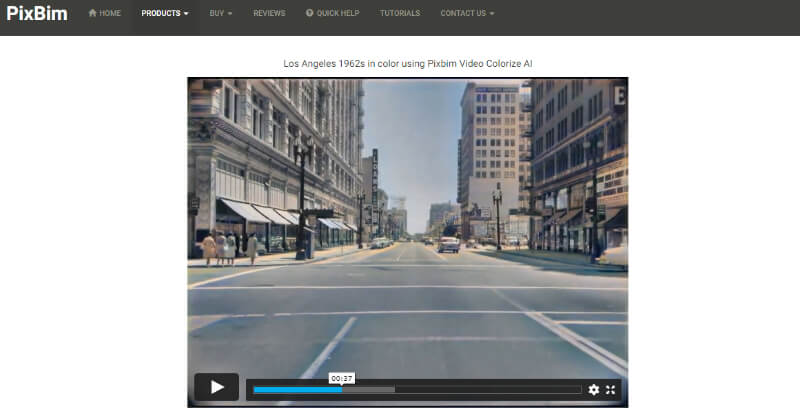Play the Los Angeles colorized video
The width and height of the screenshot is (800, 418).
(x=216, y=387)
